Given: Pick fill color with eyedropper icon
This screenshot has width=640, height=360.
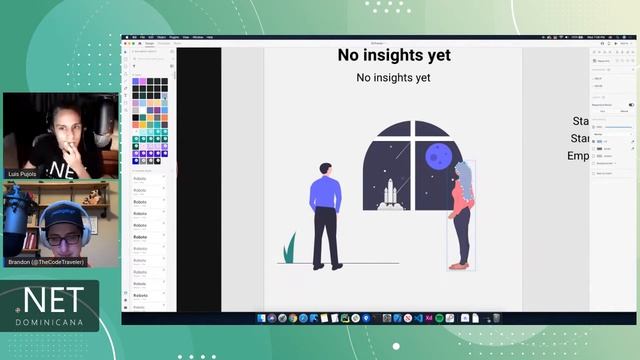Looking at the screenshot, I should click(x=633, y=141).
